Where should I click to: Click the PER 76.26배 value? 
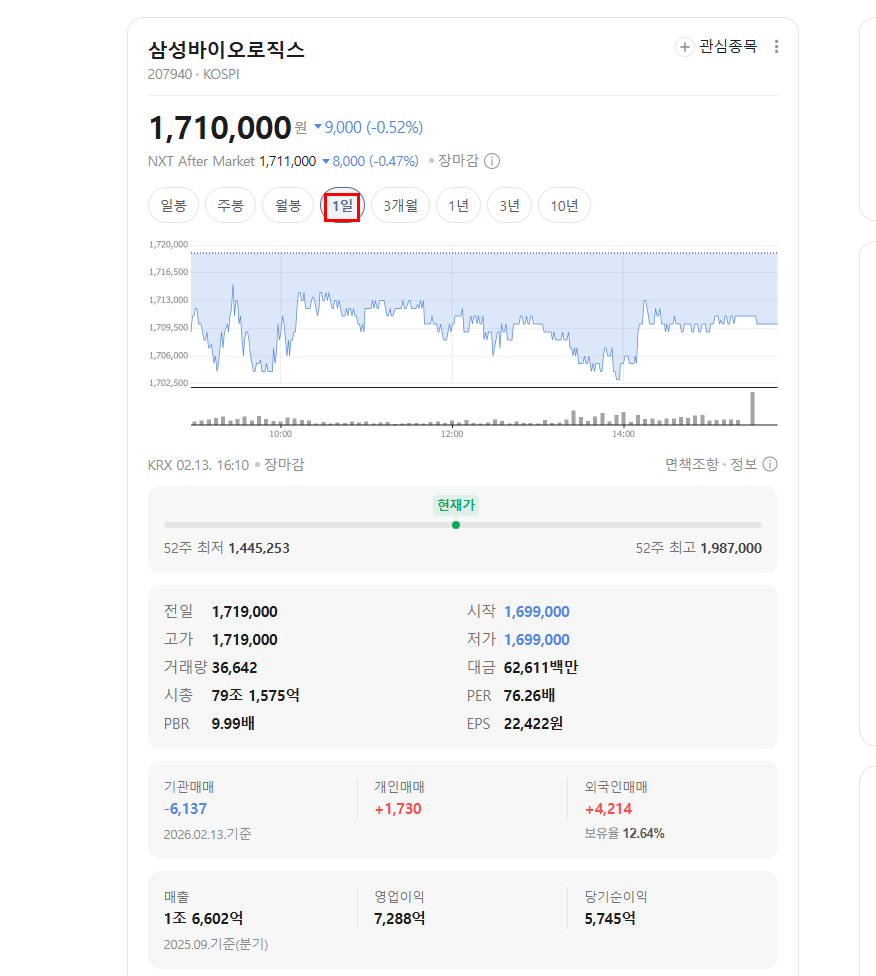tap(529, 695)
